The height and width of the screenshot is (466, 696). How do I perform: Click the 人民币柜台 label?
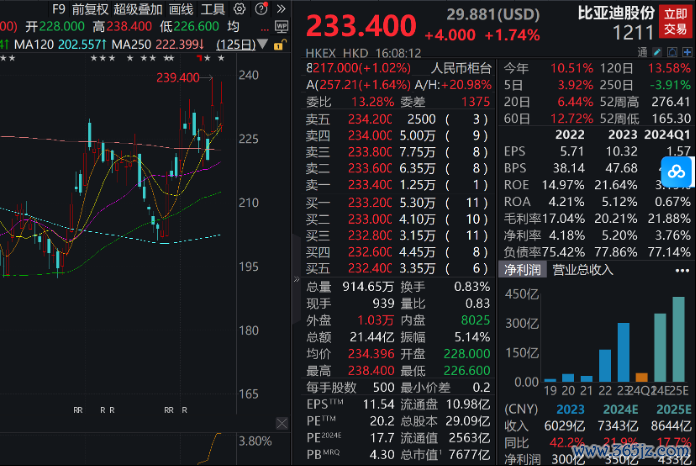click(461, 68)
